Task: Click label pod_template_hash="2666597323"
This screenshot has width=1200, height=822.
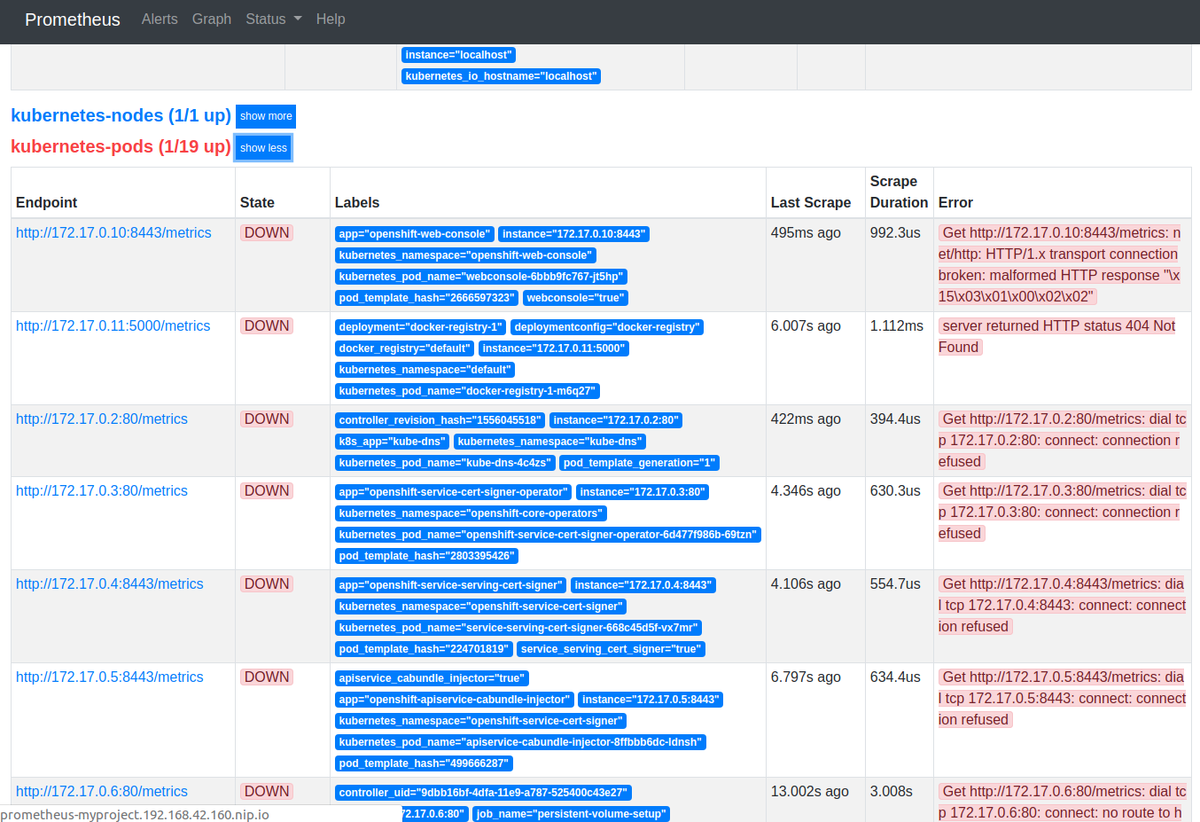Action: click(x=426, y=298)
